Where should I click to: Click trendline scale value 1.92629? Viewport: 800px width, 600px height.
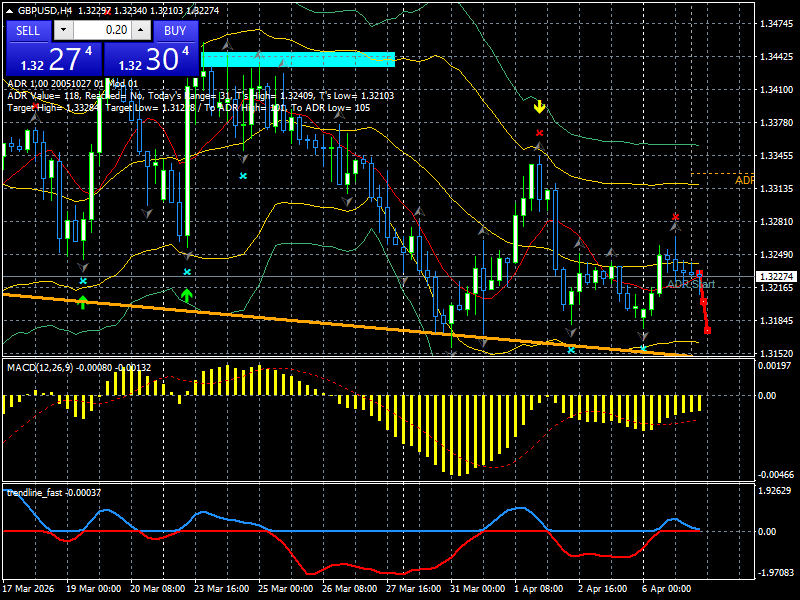click(775, 490)
